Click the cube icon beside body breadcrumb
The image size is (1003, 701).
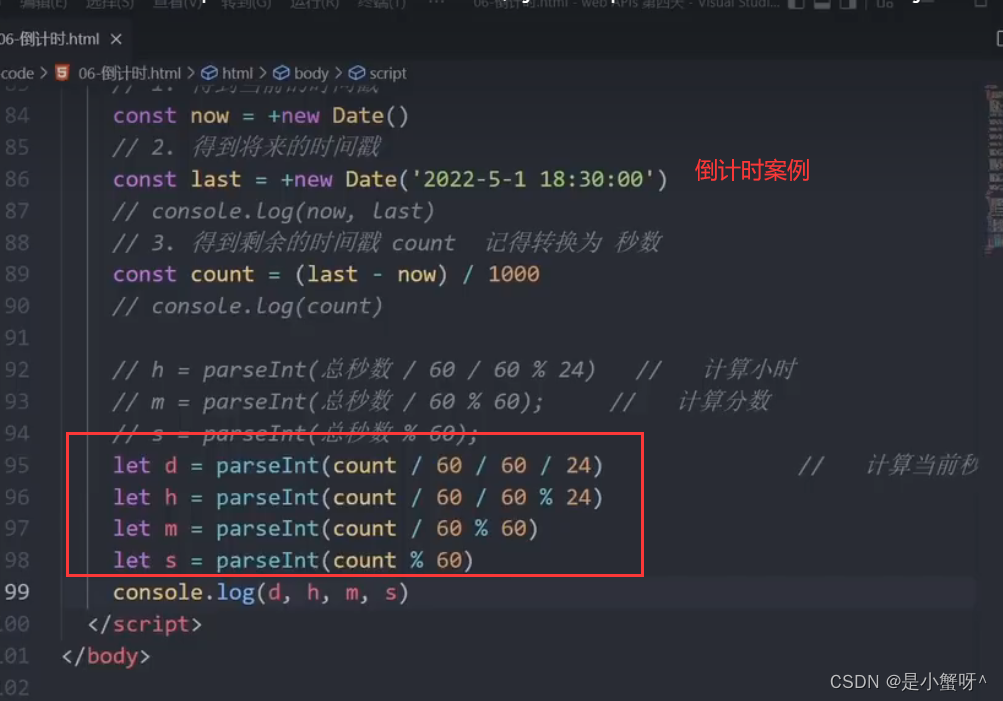(x=281, y=74)
